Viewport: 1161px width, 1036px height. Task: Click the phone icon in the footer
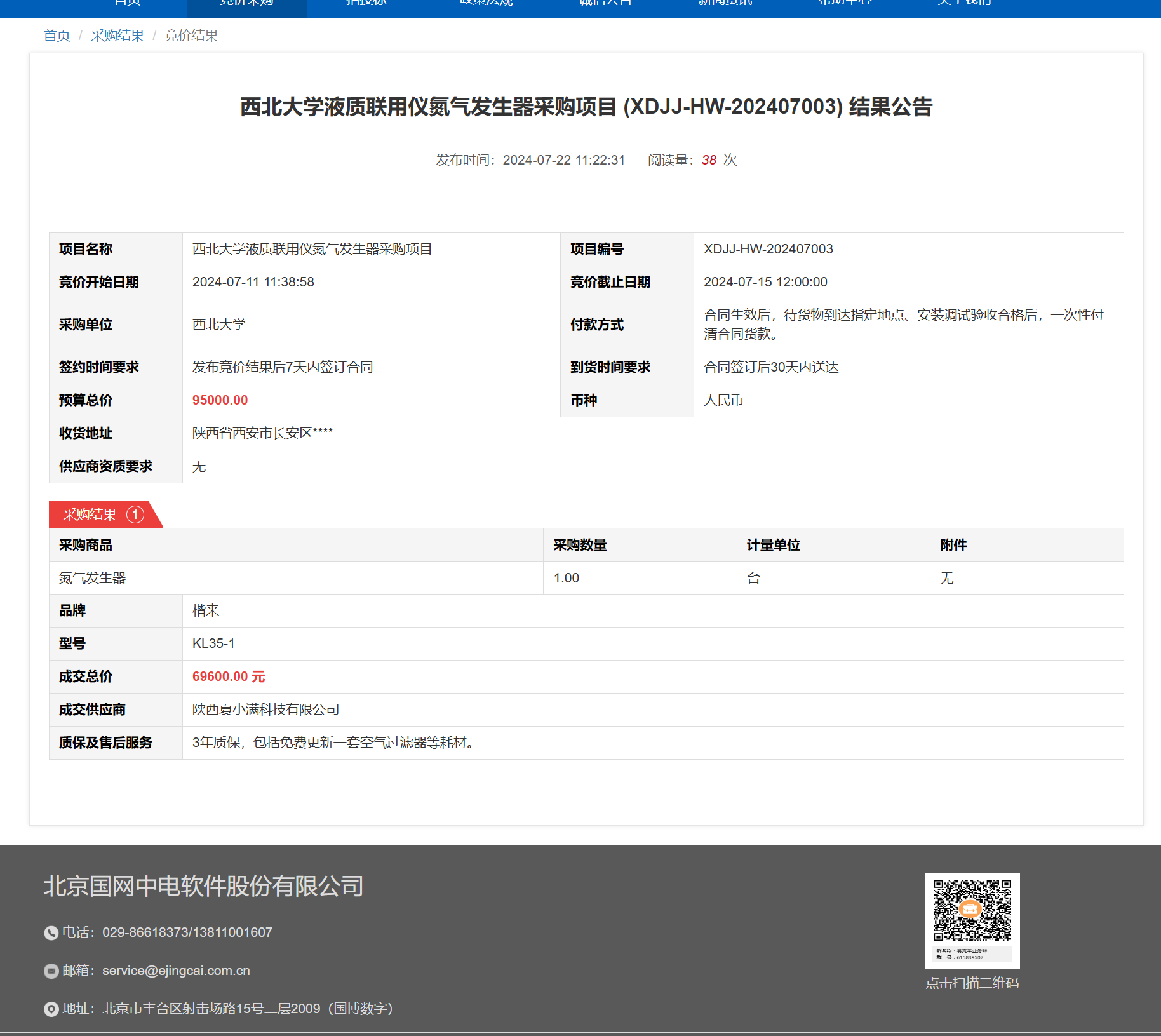[x=51, y=932]
